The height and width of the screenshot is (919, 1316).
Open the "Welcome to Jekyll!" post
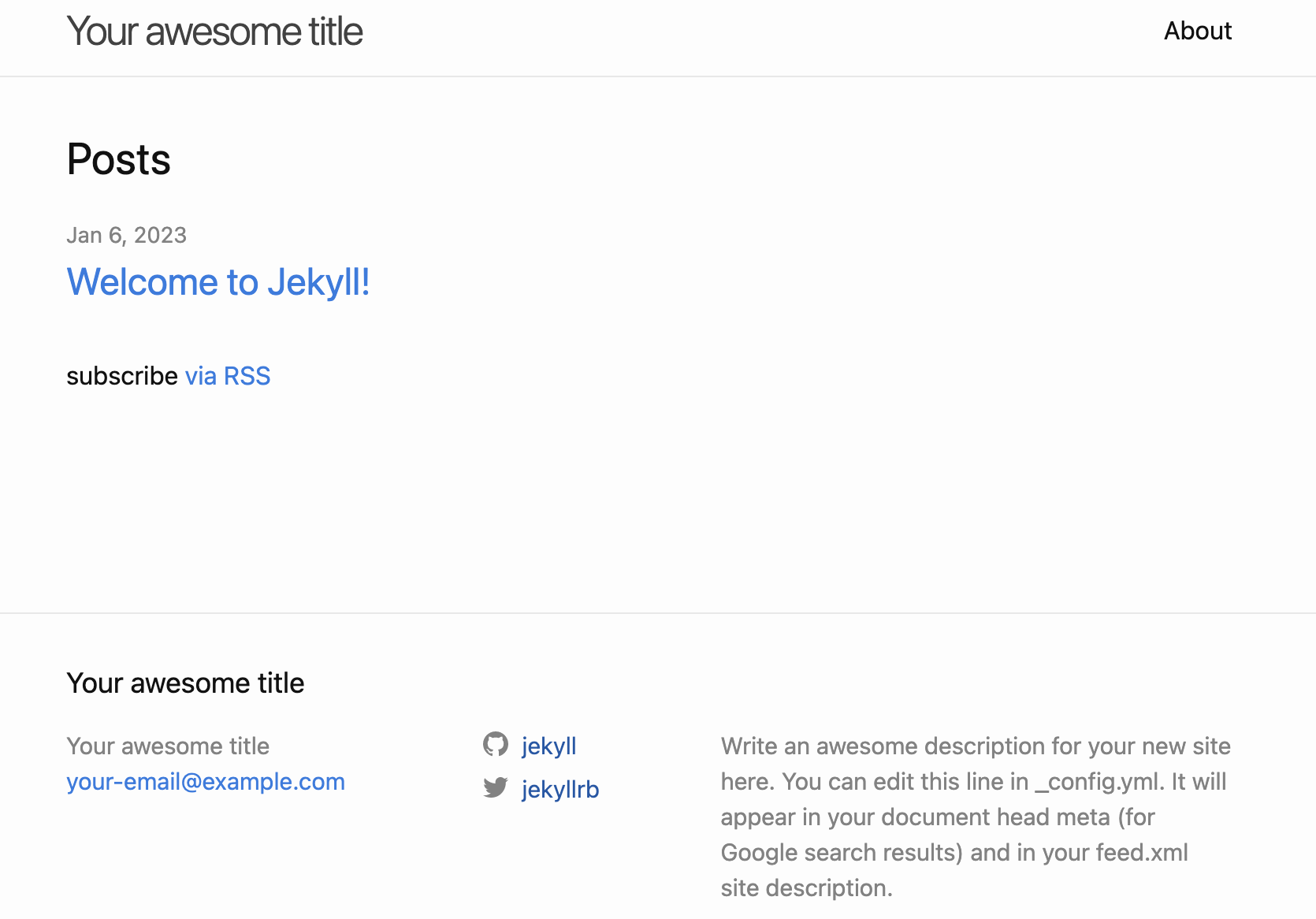(218, 282)
